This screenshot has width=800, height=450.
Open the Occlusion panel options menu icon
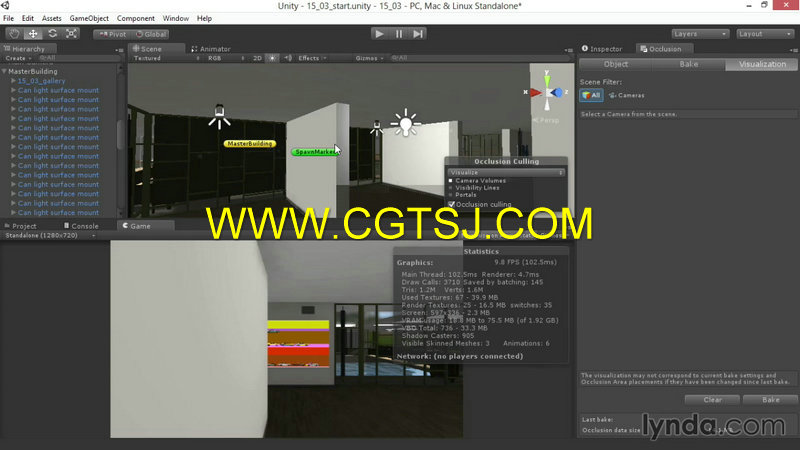(793, 50)
